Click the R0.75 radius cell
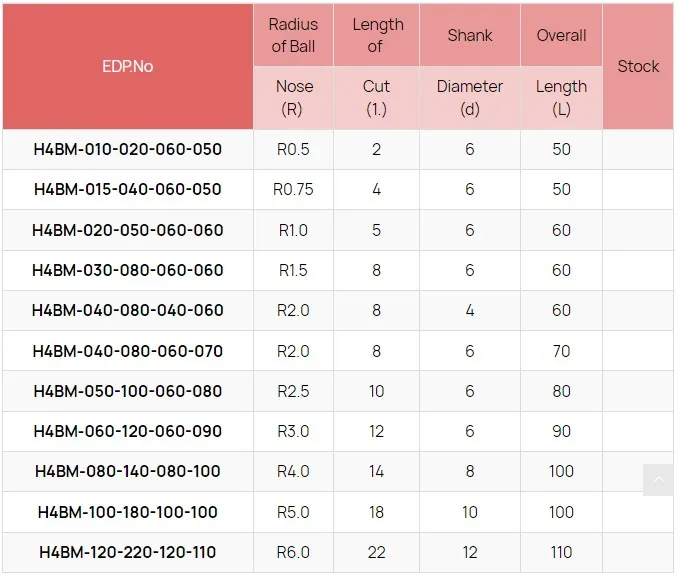The width and height of the screenshot is (677, 577). tap(294, 190)
